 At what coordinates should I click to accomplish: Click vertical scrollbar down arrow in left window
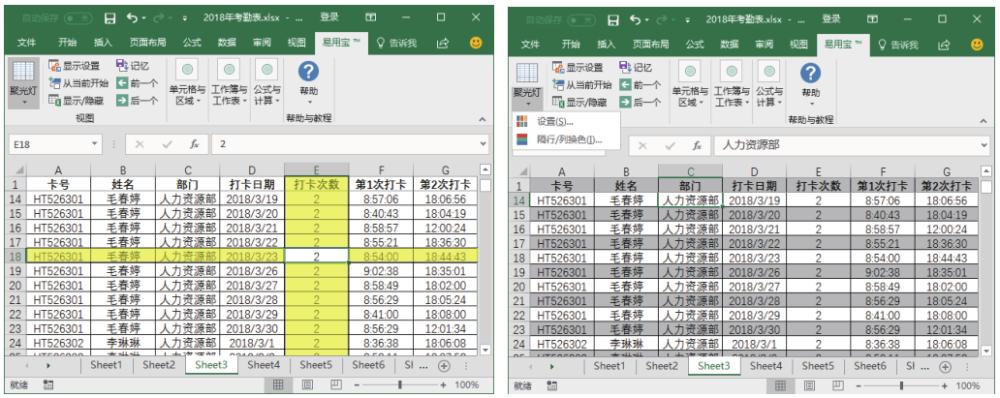(x=485, y=350)
